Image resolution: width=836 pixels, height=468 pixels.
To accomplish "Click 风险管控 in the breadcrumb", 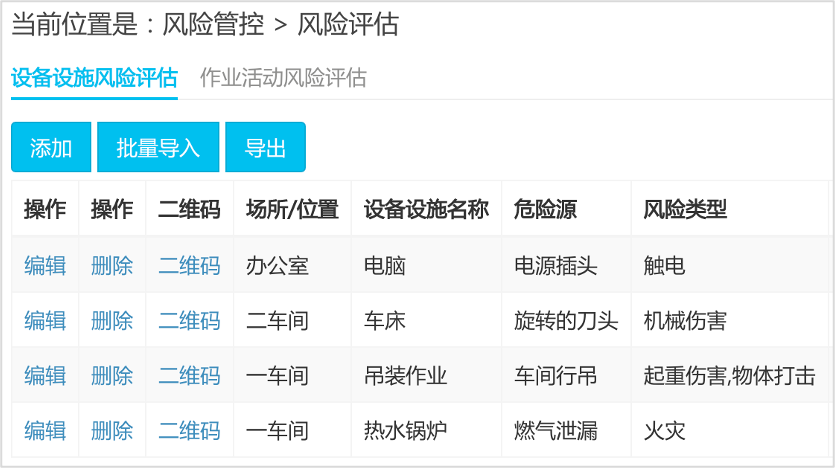I will (213, 25).
